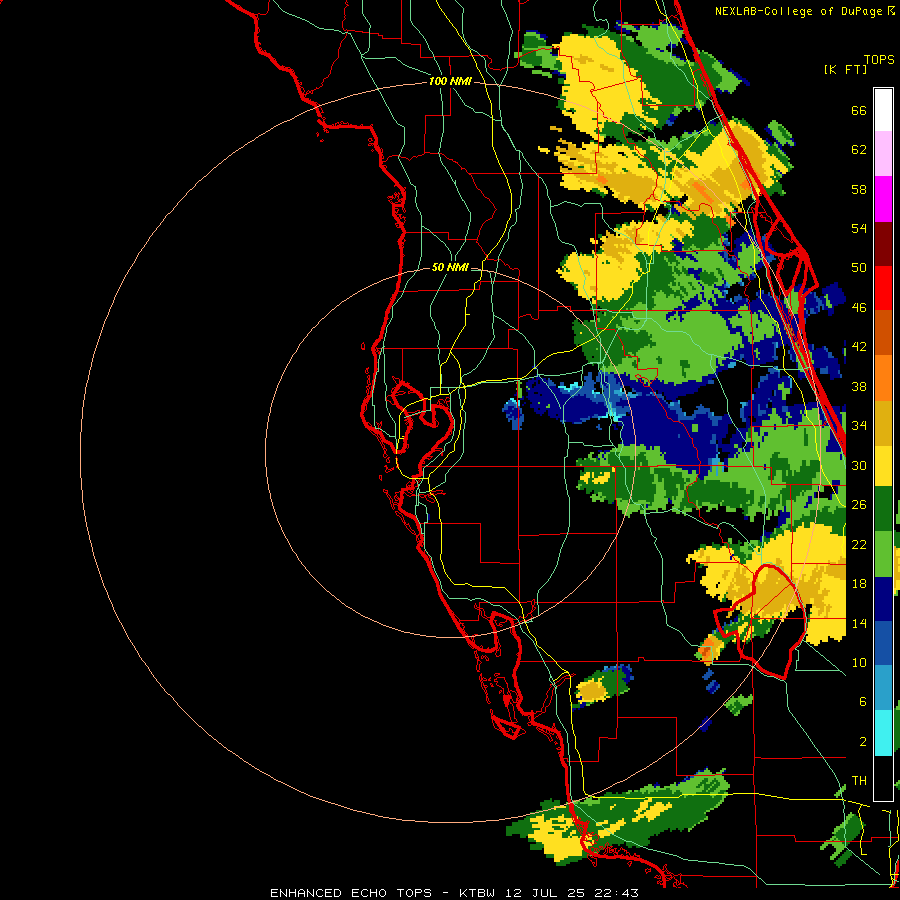Click the 62 legend value
900x900 pixels.
[859, 150]
